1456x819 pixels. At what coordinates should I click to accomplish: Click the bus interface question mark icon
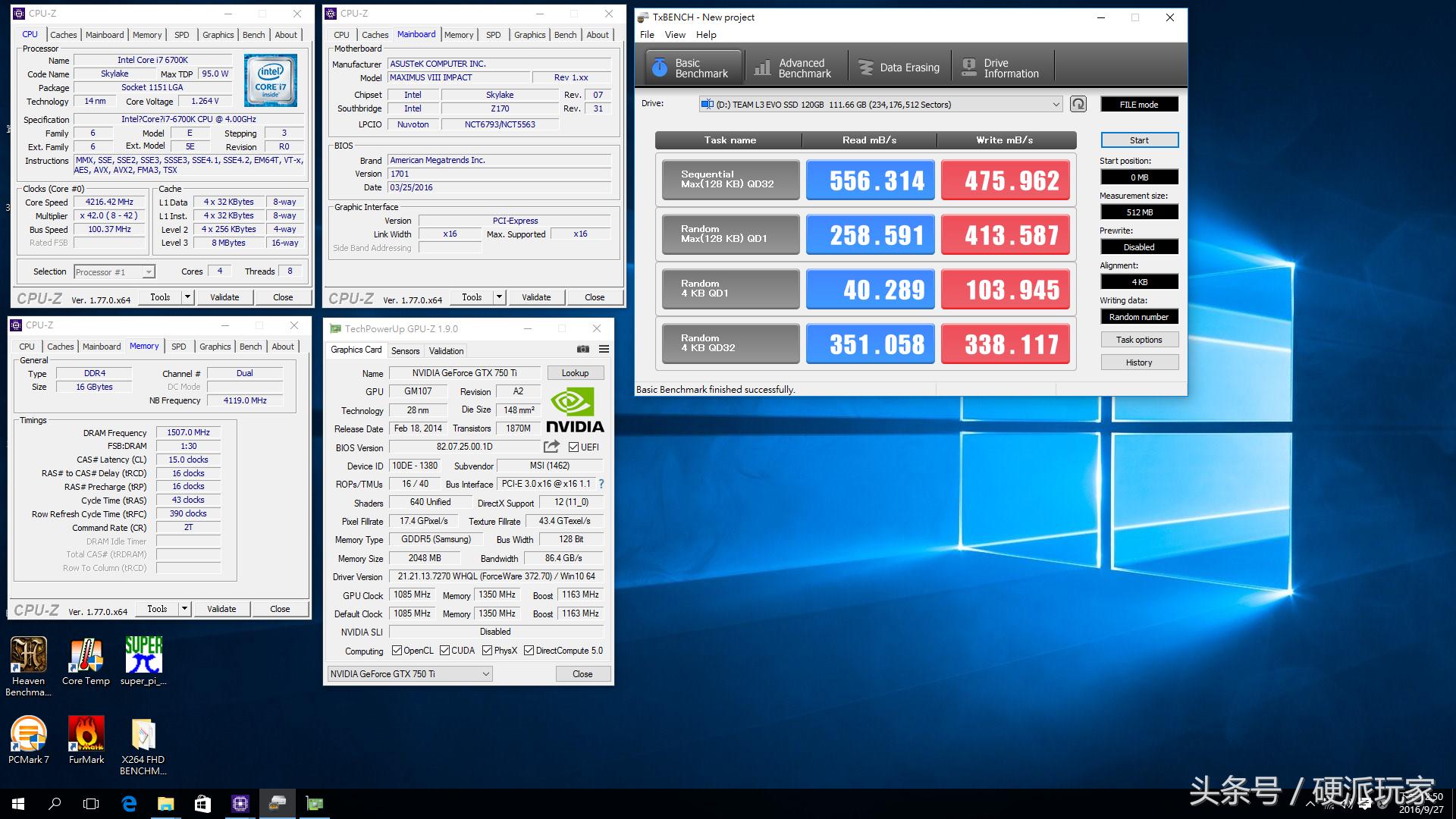click(601, 484)
